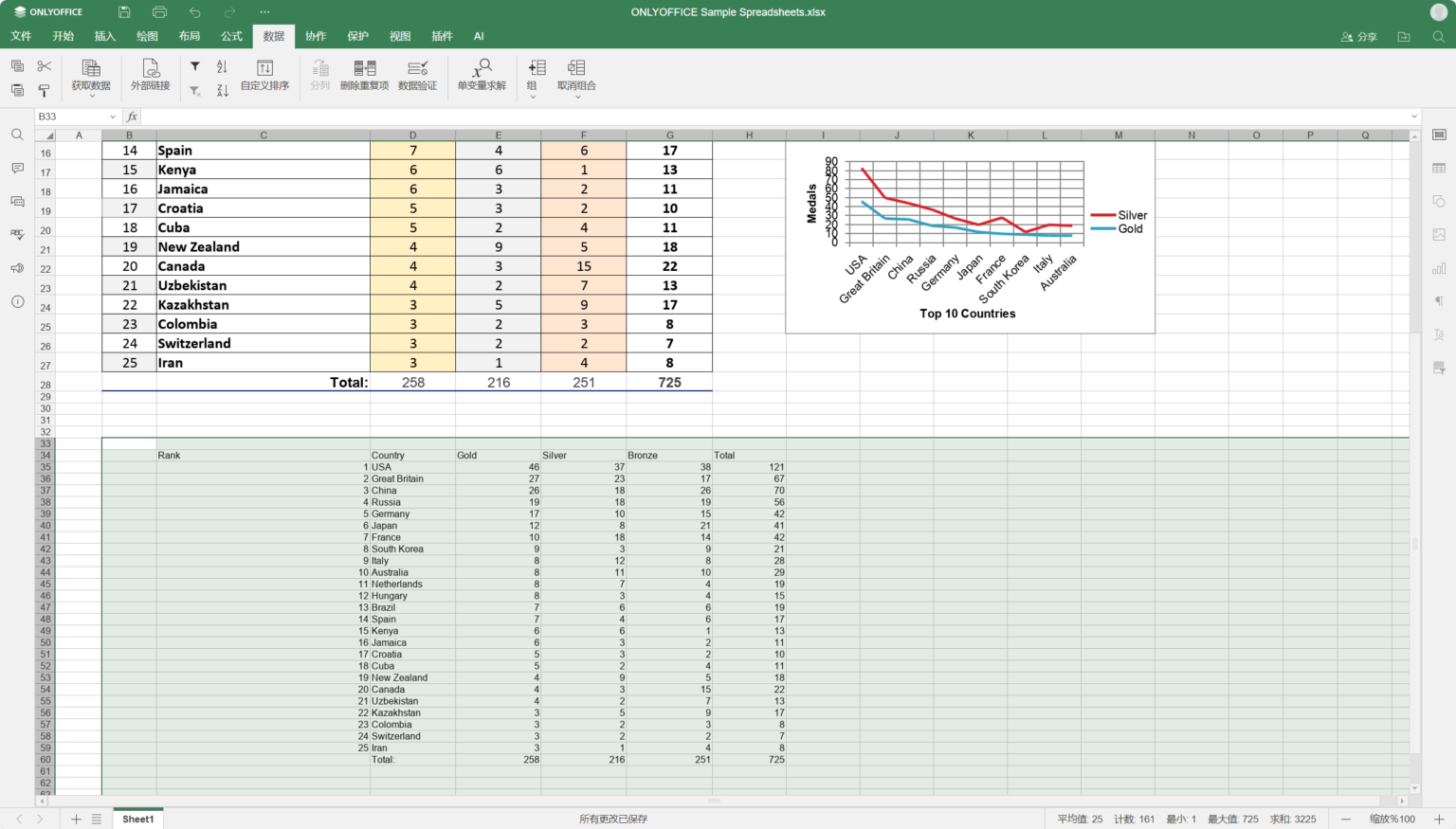The image size is (1456, 829).
Task: Click the scissors cut icon
Action: pos(44,66)
